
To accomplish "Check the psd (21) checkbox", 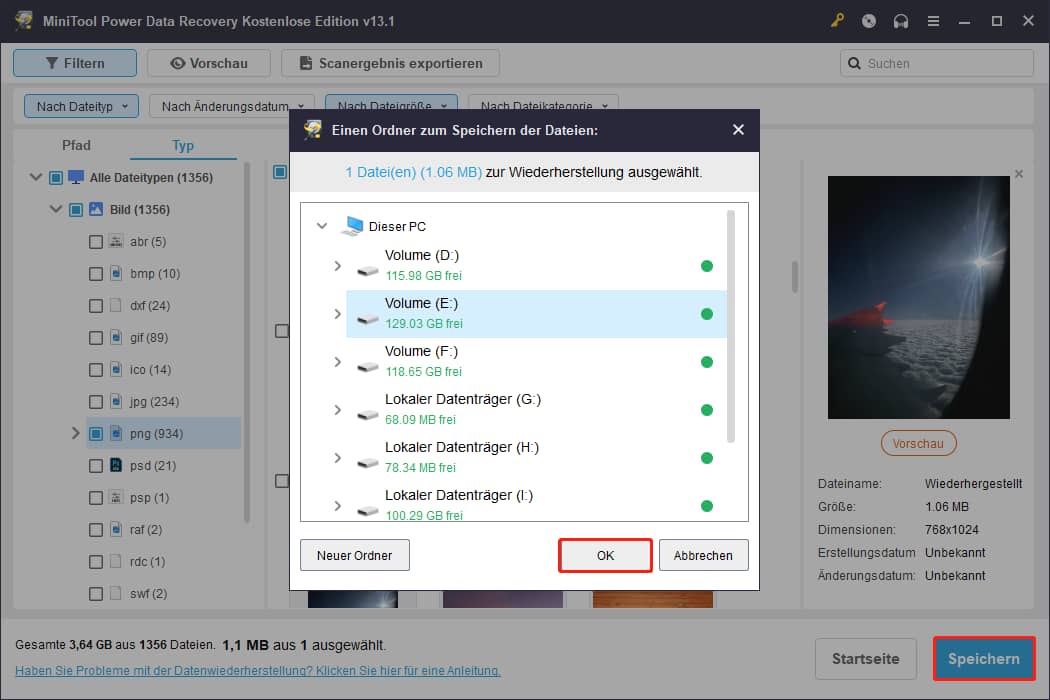I will pyautogui.click(x=96, y=466).
